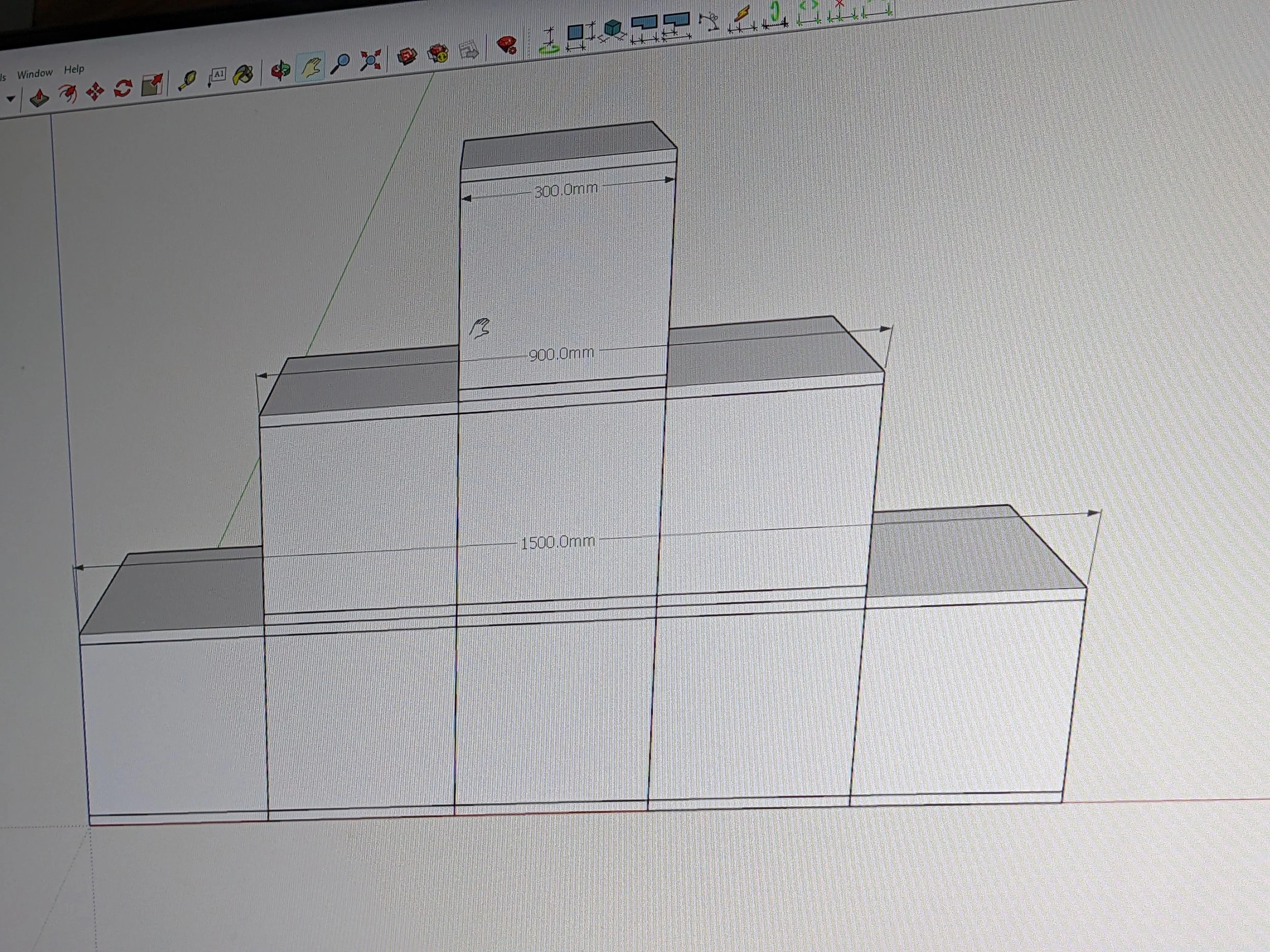Image resolution: width=1270 pixels, height=952 pixels.
Task: Open the Window menu
Action: click(x=35, y=74)
